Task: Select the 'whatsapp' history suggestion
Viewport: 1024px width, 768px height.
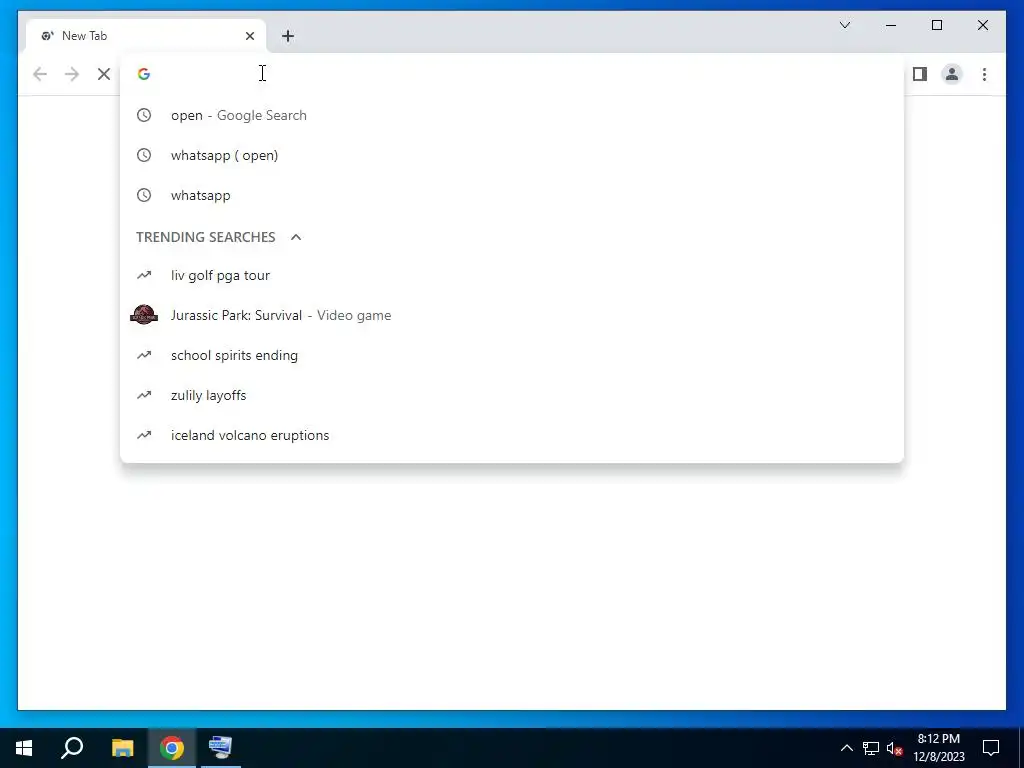Action: [512, 195]
